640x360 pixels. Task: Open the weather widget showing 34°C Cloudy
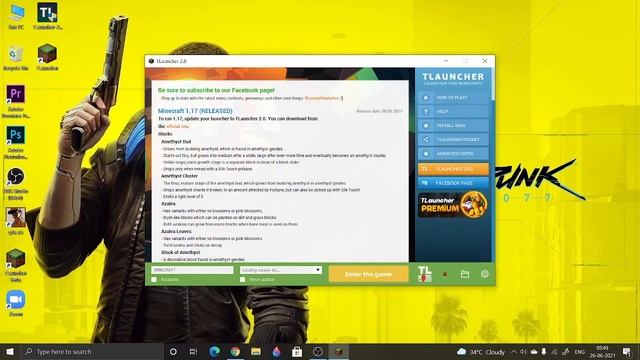pyautogui.click(x=481, y=351)
